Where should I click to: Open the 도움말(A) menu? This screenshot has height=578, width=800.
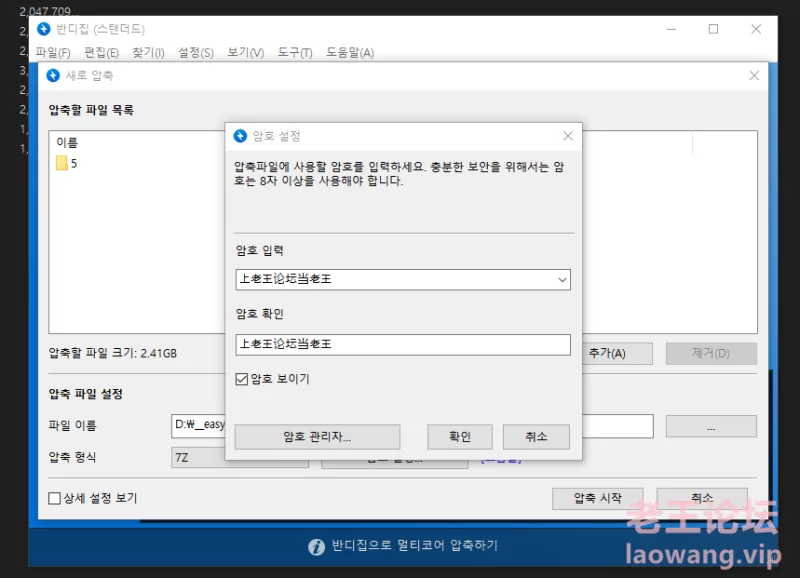click(x=350, y=53)
